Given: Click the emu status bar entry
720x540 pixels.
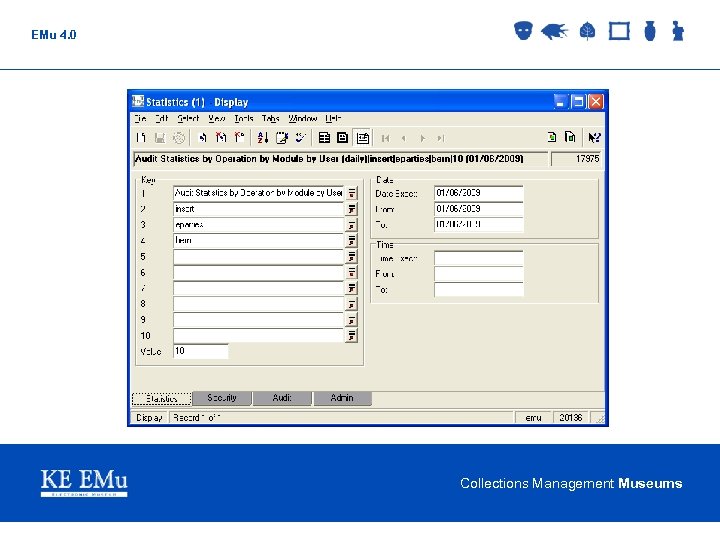Looking at the screenshot, I should (533, 418).
